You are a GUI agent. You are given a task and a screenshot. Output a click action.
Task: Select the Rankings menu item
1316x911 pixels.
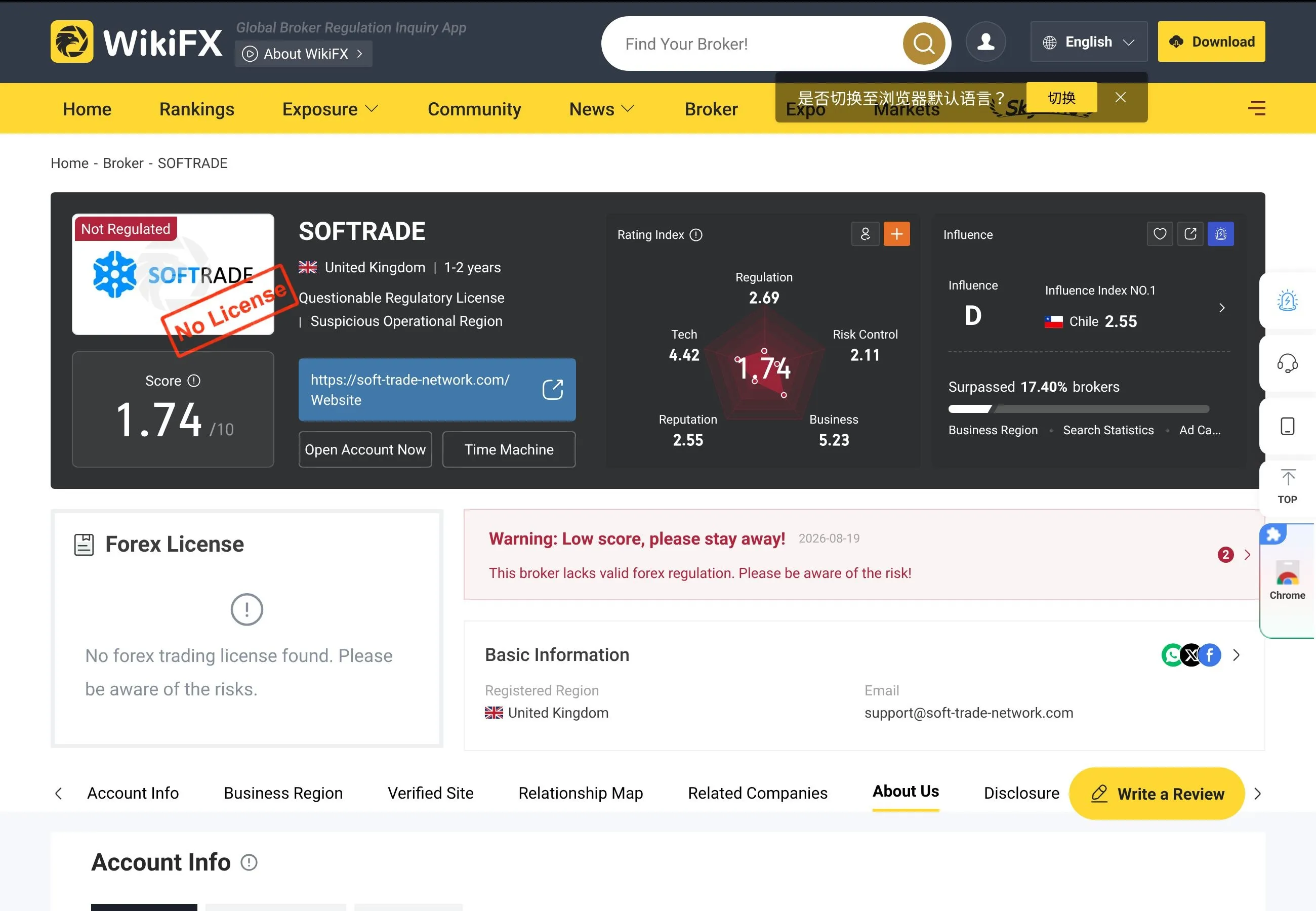[197, 109]
